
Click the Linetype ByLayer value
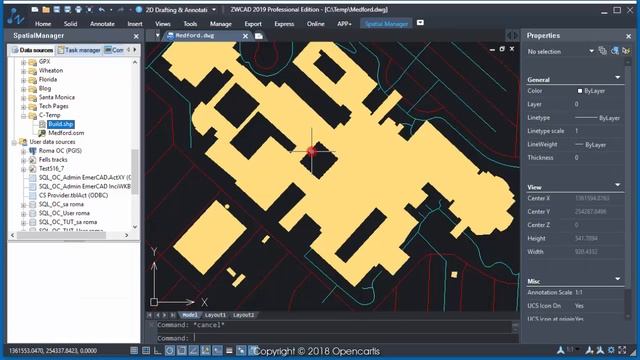(597, 118)
